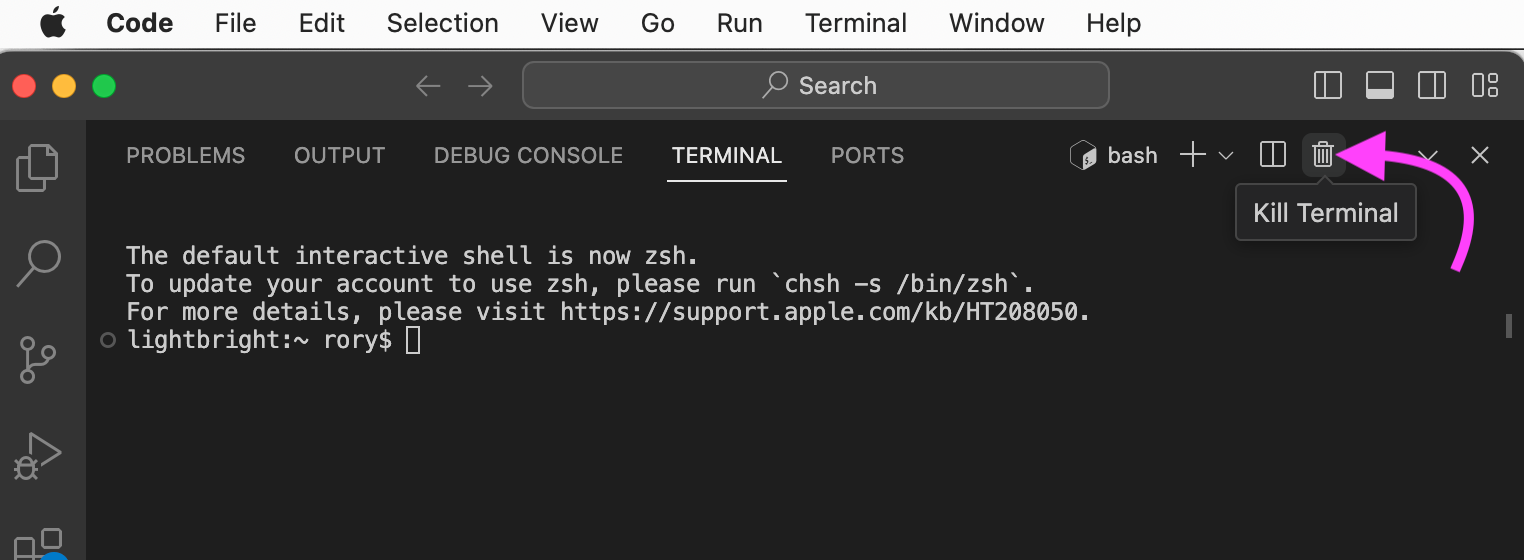Expand the new terminal launch profile dropdown

click(x=1226, y=156)
